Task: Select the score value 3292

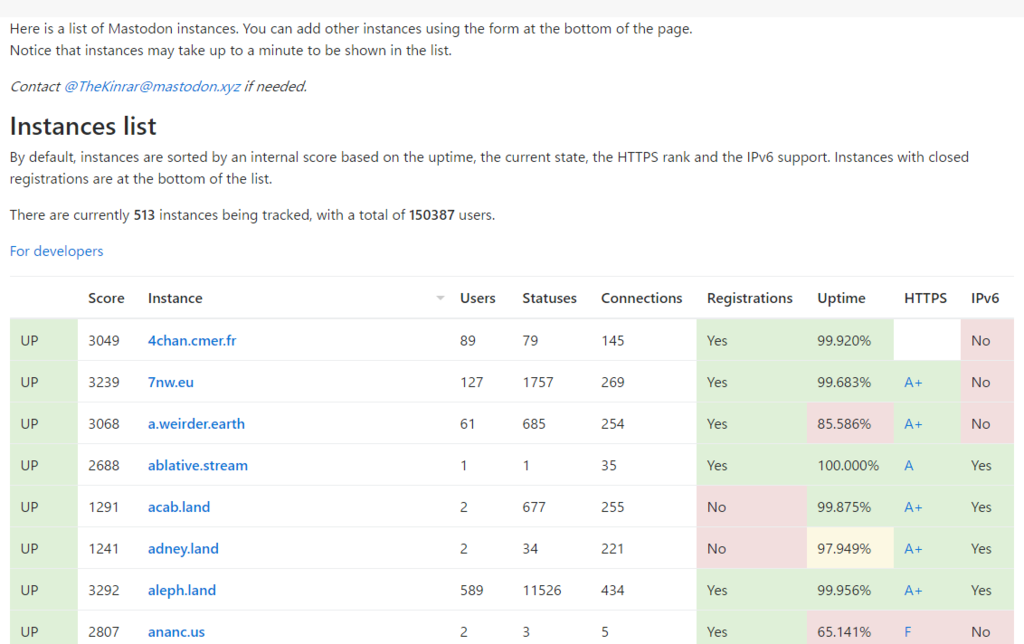Action: [x=104, y=590]
